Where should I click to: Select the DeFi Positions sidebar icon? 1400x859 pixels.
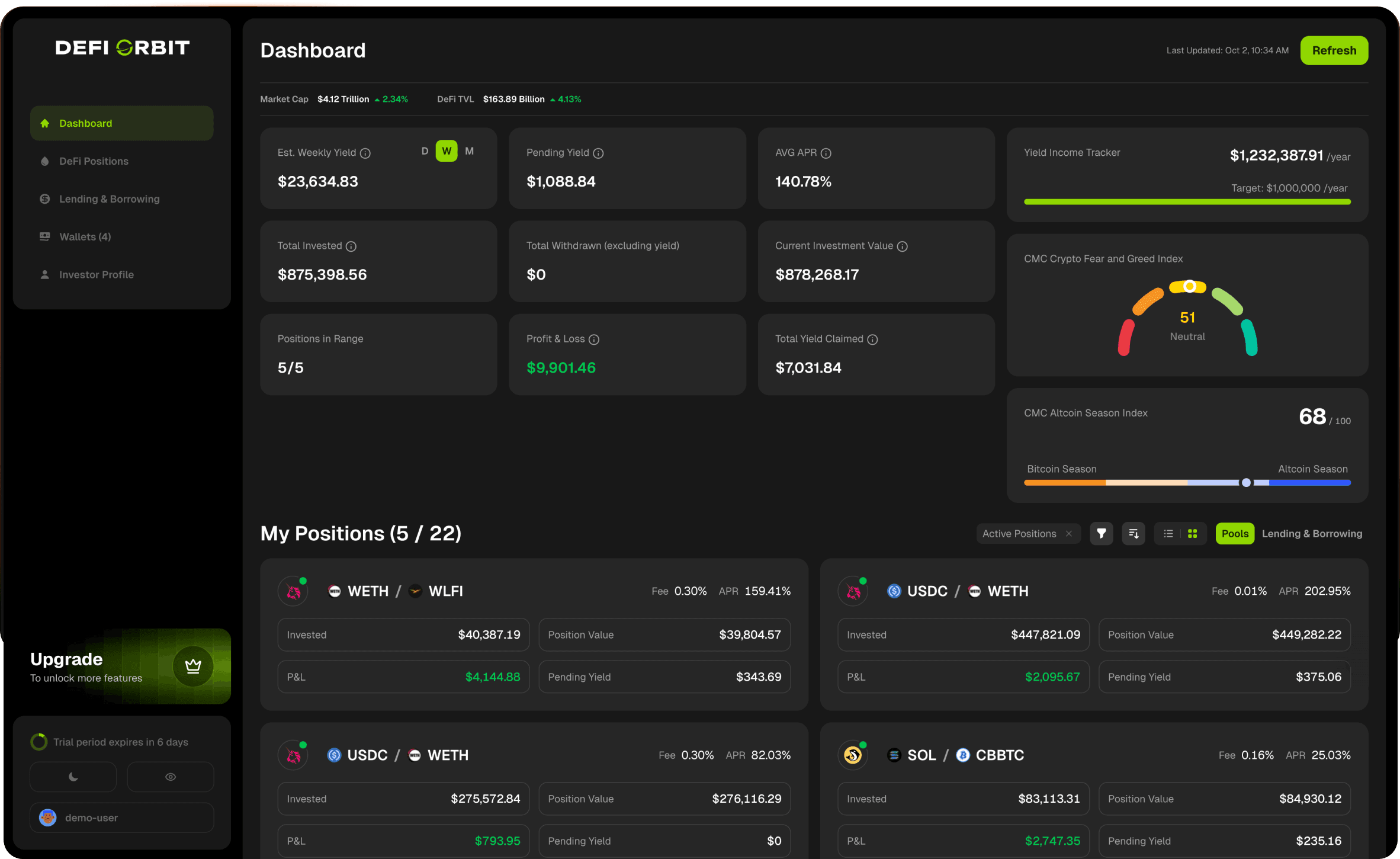[45, 161]
